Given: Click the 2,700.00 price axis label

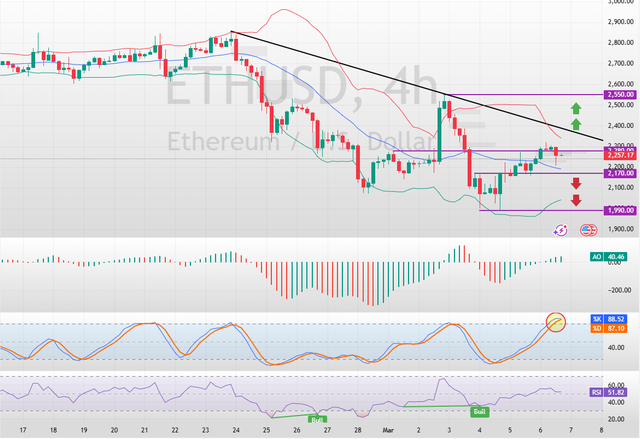Looking at the screenshot, I should [x=620, y=63].
